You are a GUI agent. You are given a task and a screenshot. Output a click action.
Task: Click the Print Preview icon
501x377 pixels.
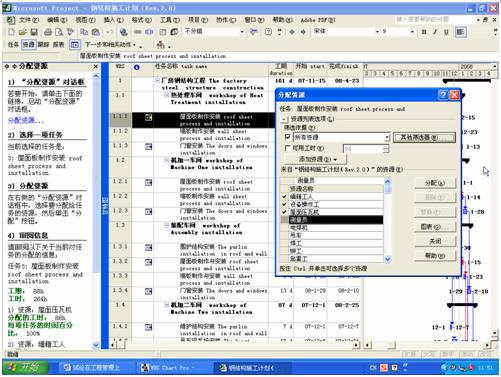(x=59, y=32)
